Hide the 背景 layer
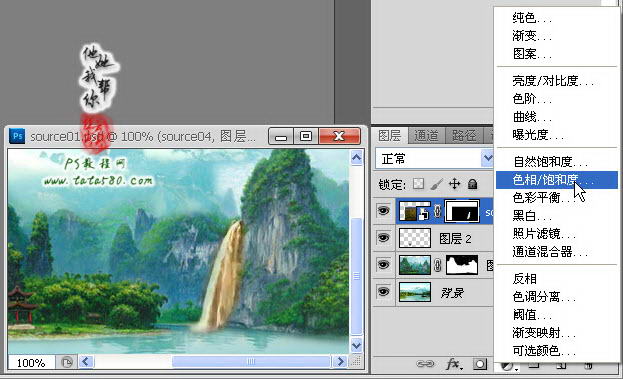 point(383,292)
